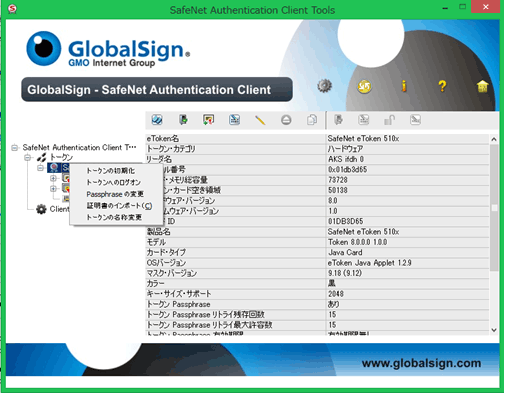
Task: Click the Initialize Token toolbar icon
Action: point(157,120)
